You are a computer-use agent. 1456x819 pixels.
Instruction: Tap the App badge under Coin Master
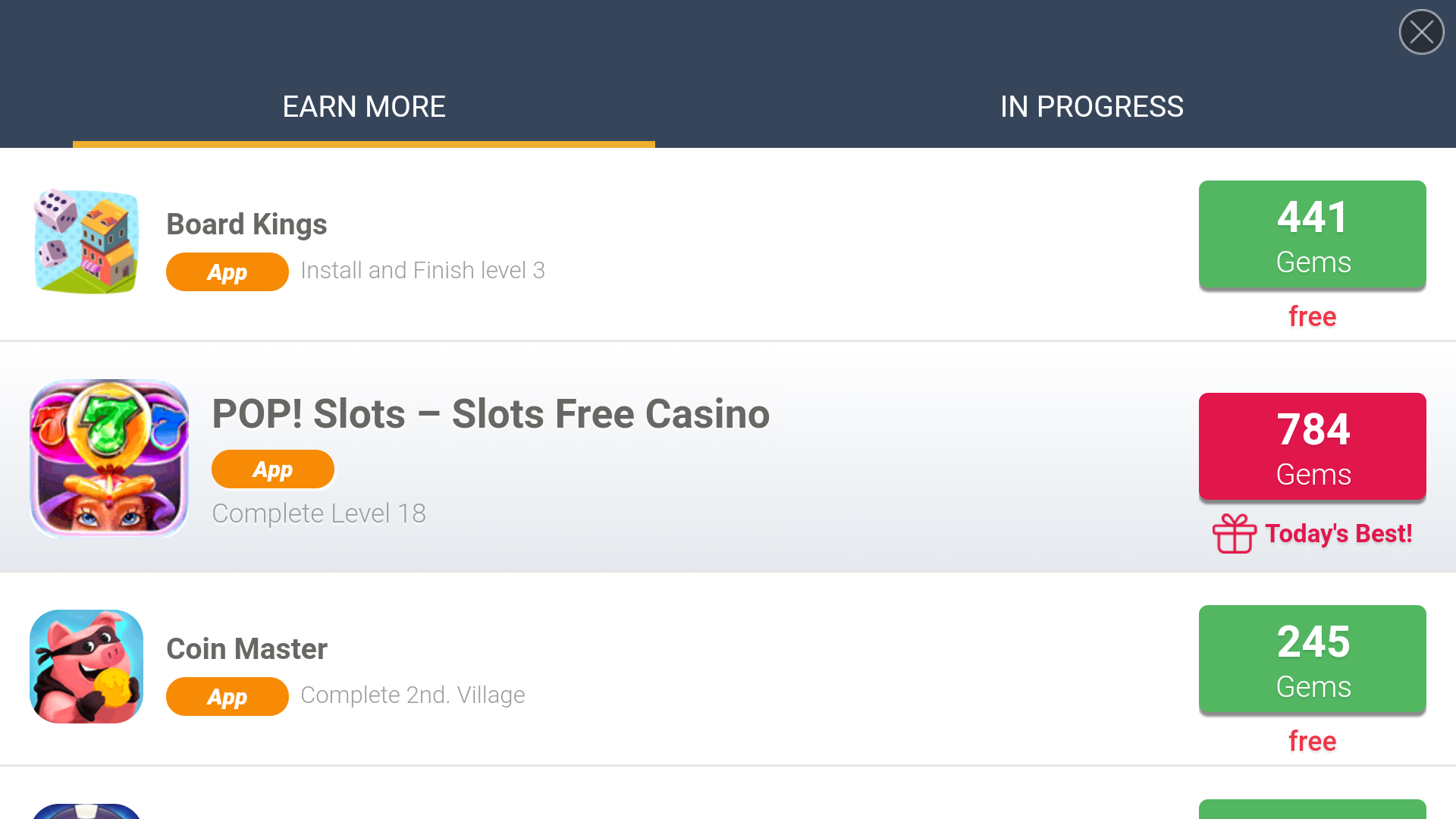227,696
